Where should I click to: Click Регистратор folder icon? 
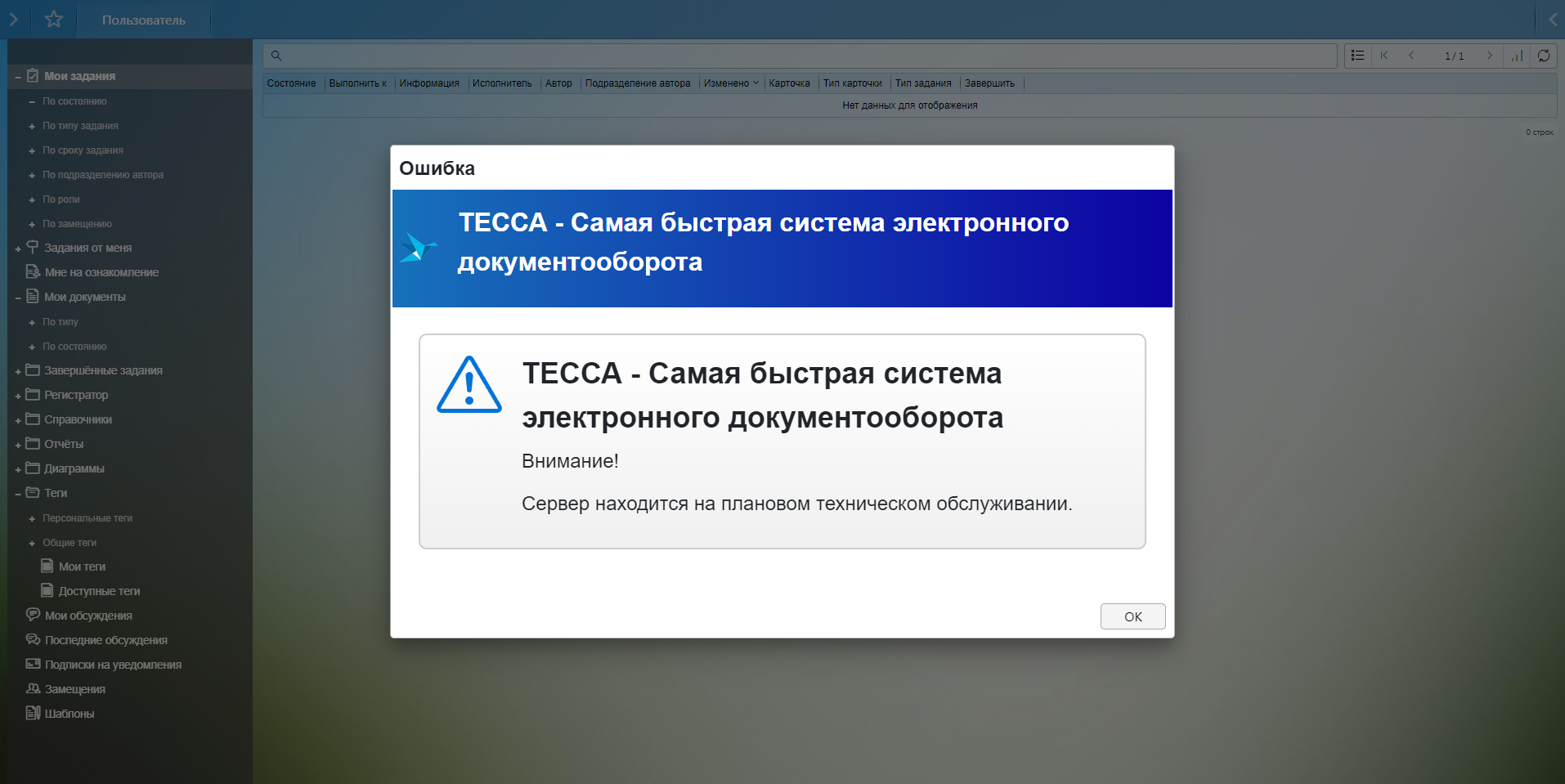33,394
